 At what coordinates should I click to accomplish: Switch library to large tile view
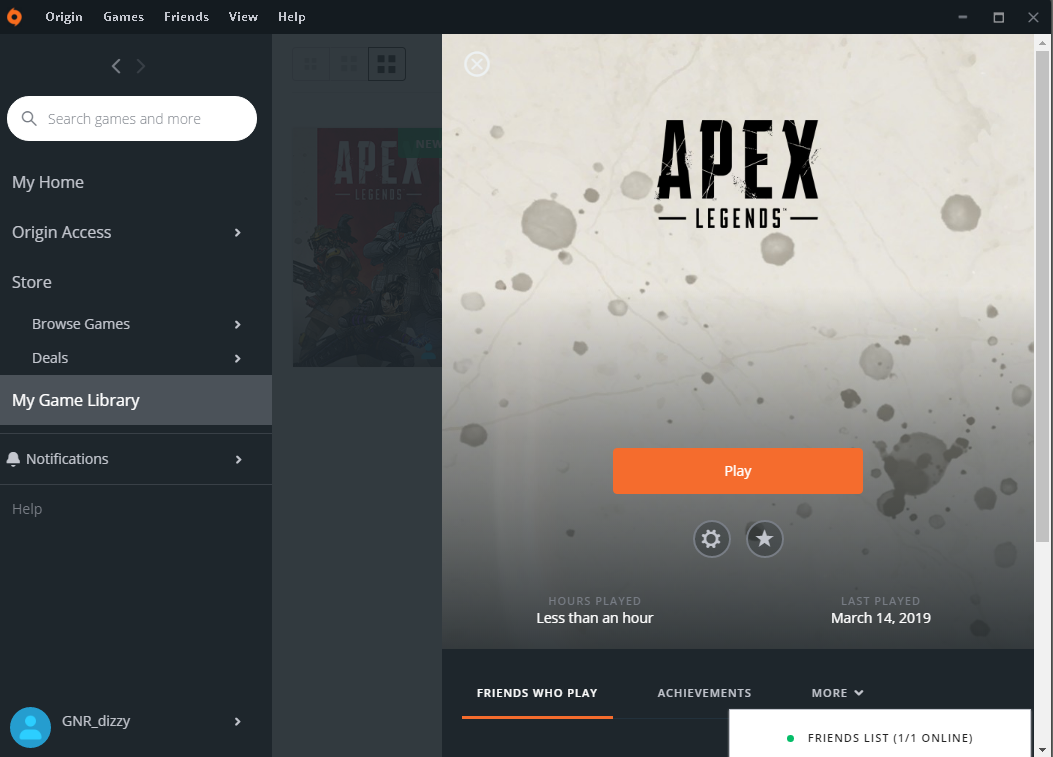click(387, 64)
